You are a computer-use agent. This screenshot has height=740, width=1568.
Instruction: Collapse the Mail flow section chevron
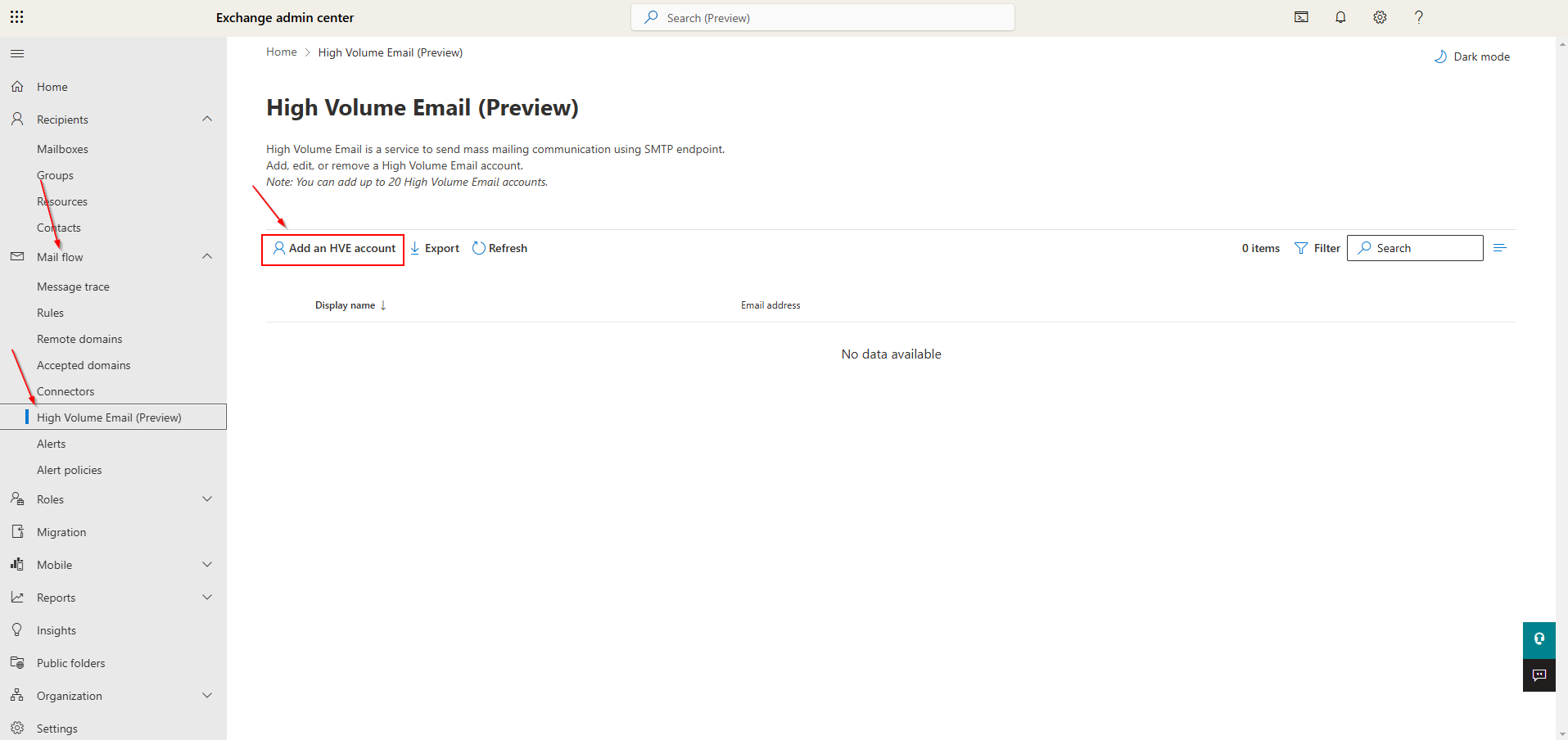[x=207, y=257]
